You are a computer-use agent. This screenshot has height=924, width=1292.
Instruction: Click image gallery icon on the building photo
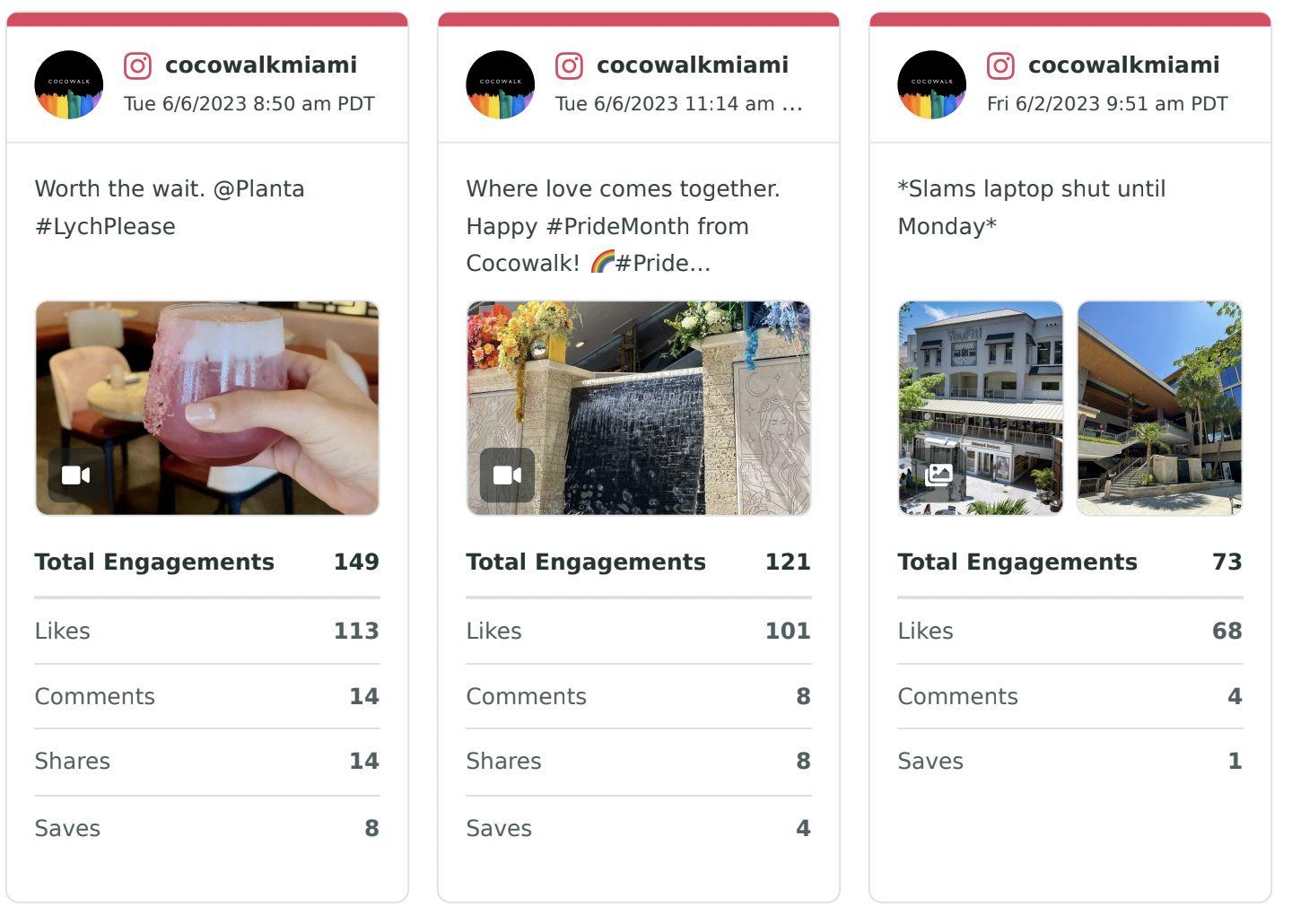[x=938, y=475]
